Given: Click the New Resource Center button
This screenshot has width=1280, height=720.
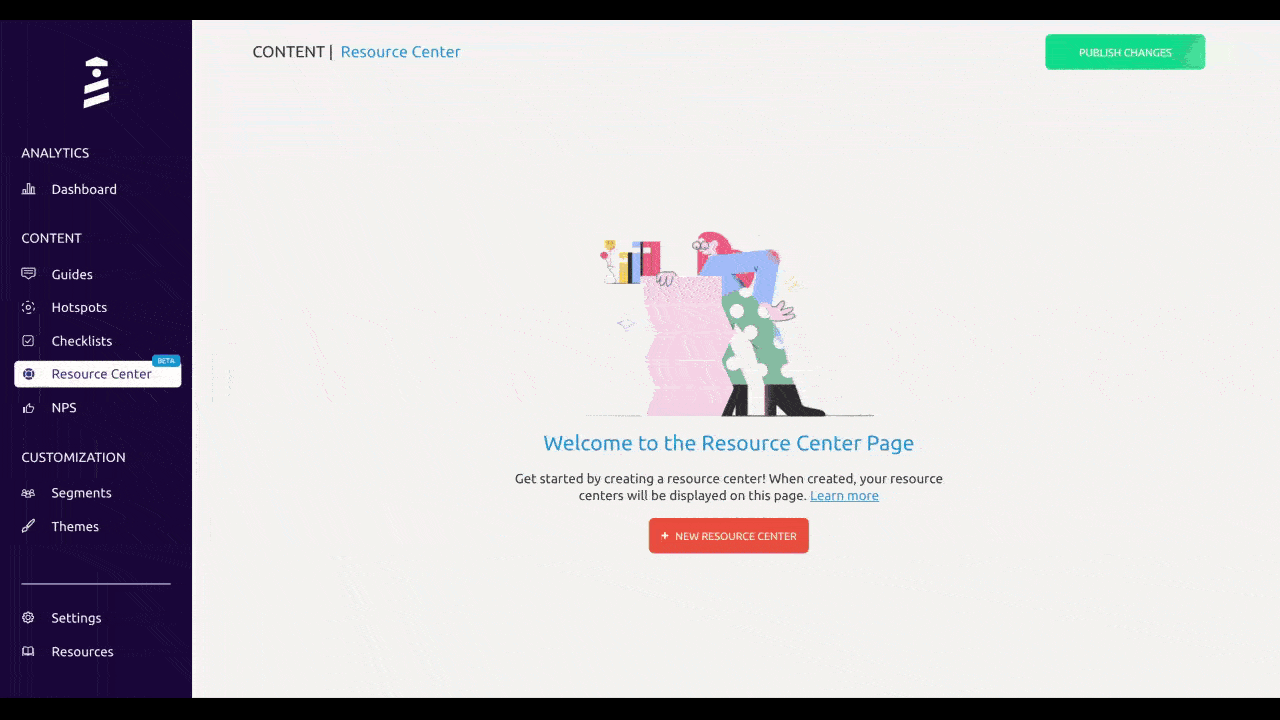Looking at the screenshot, I should (x=729, y=536).
